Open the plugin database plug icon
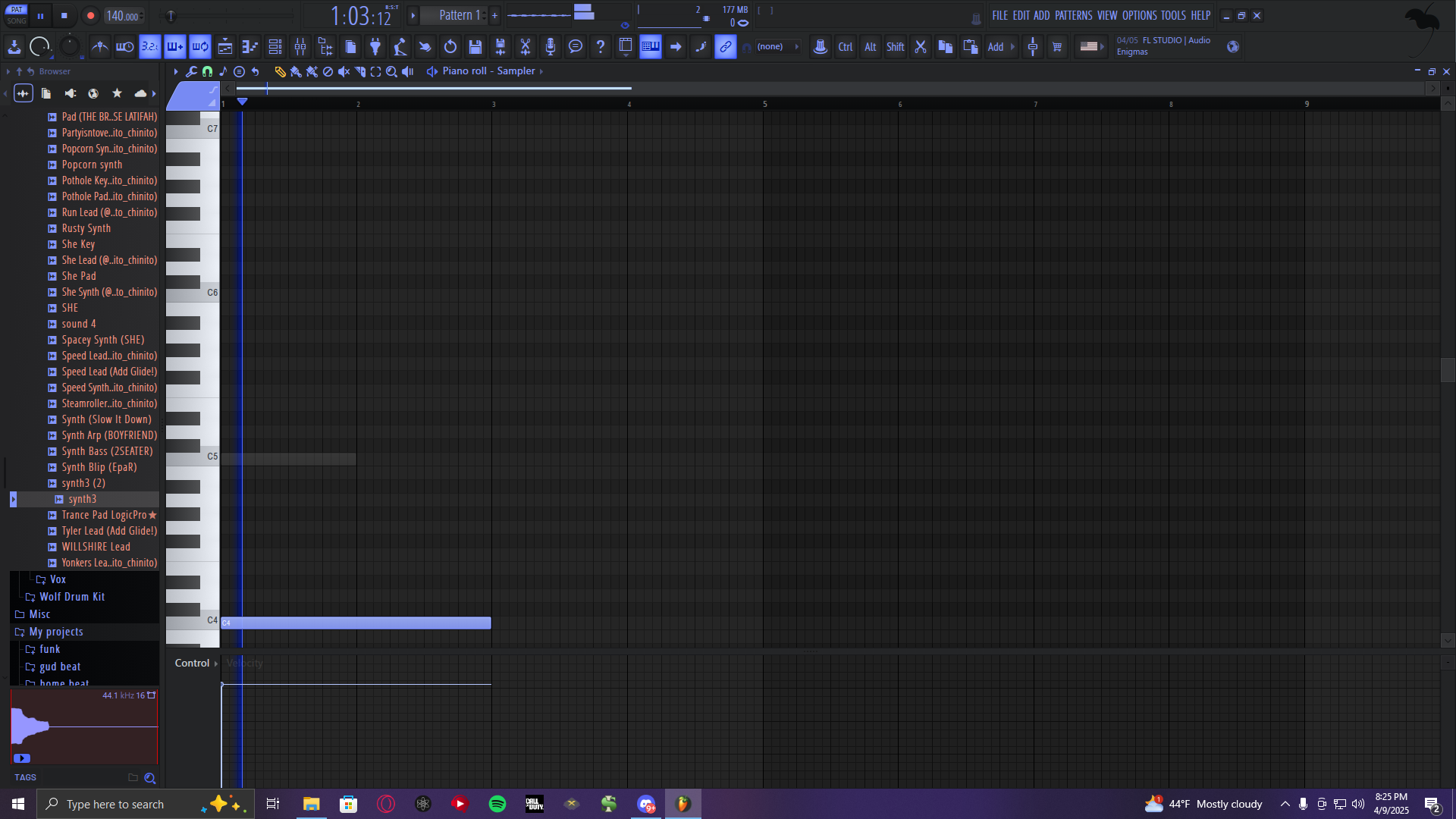Image resolution: width=1456 pixels, height=819 pixels. pos(375,47)
